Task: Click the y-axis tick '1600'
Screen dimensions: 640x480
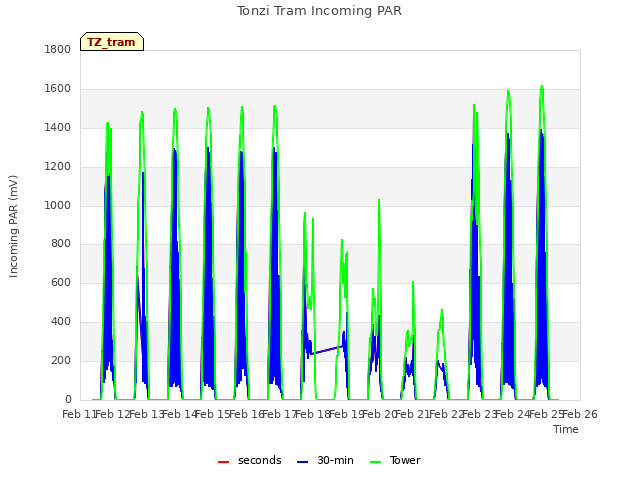Action: [58, 89]
